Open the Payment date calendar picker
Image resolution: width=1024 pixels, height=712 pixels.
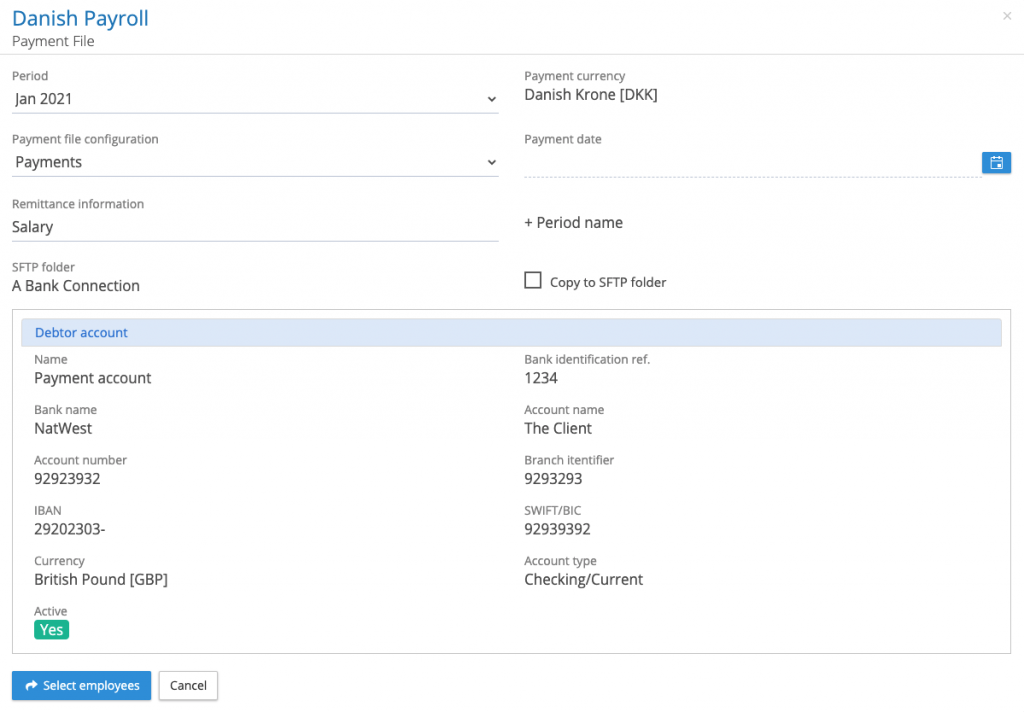click(x=996, y=163)
